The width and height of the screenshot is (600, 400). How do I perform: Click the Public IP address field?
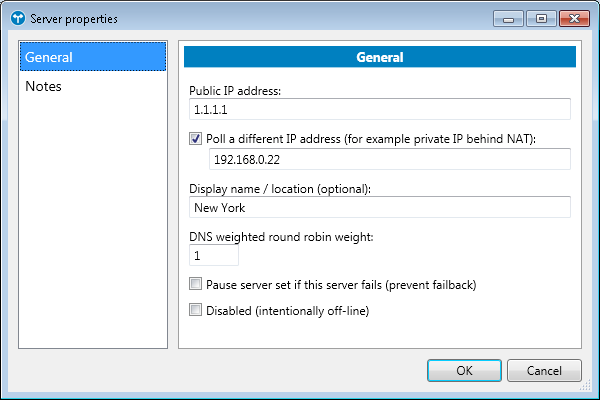pyautogui.click(x=379, y=109)
